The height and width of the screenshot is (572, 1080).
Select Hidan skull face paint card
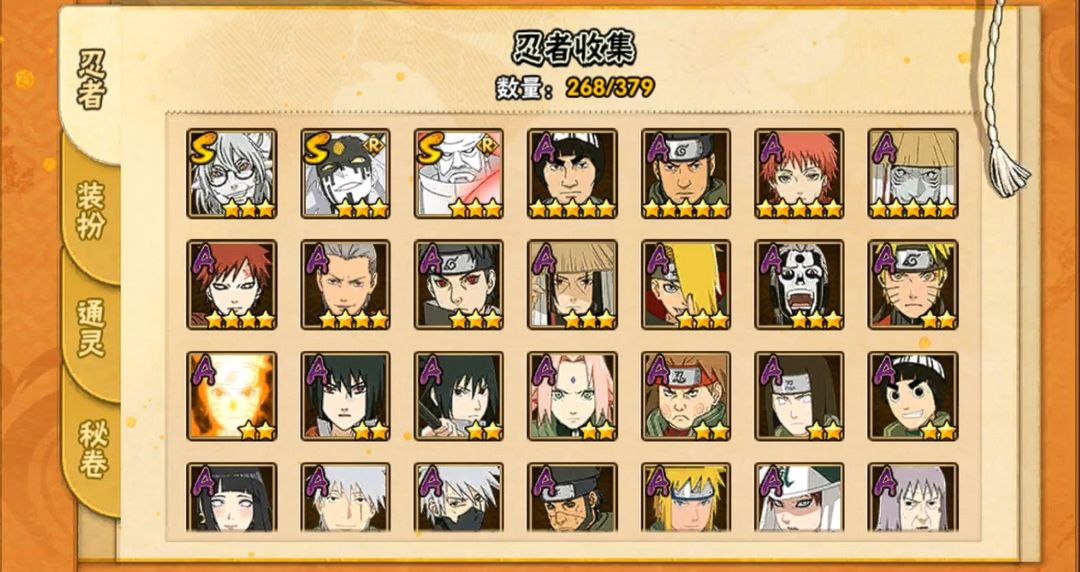coord(799,285)
